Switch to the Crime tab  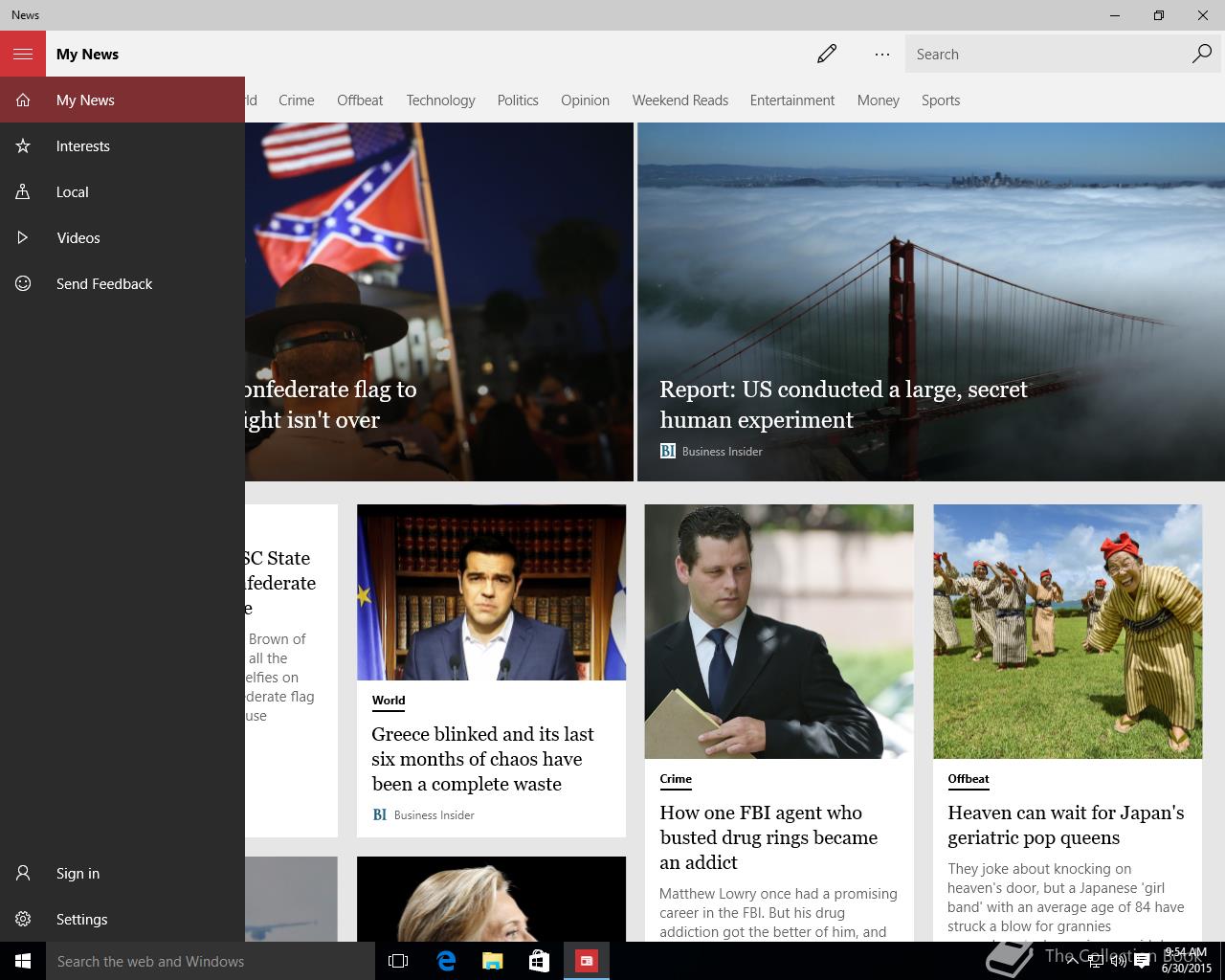(297, 100)
